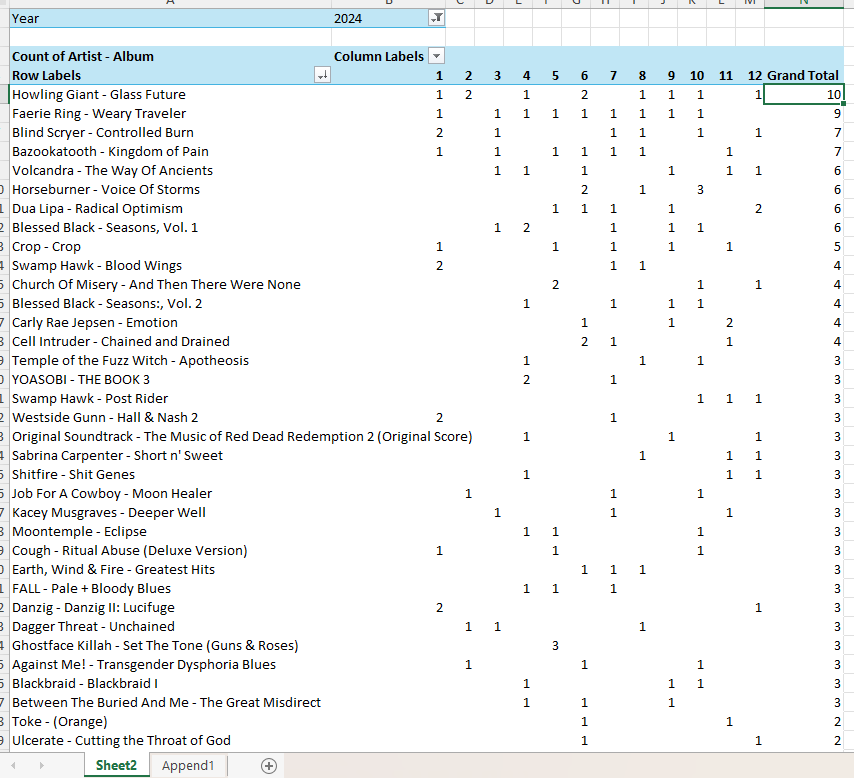
Task: Select Carly Rae Jepsen - Emotion cell
Action: [170, 323]
